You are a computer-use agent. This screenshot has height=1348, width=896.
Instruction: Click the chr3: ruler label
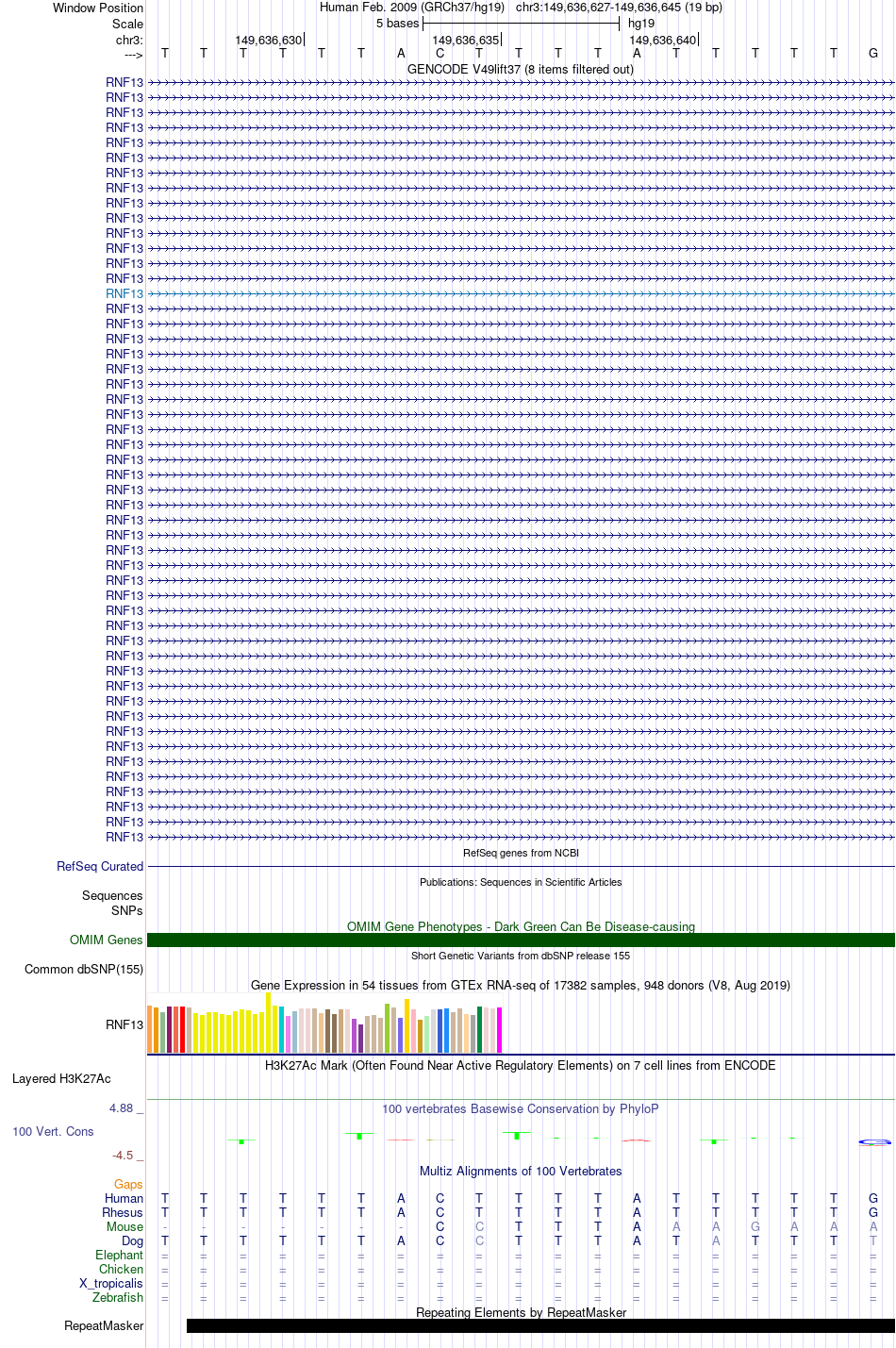129,41
